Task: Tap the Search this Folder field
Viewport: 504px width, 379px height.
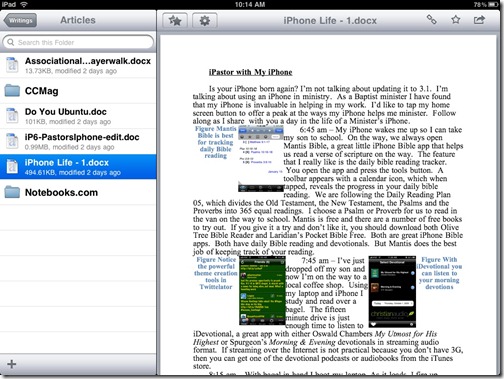Action: tap(78, 42)
